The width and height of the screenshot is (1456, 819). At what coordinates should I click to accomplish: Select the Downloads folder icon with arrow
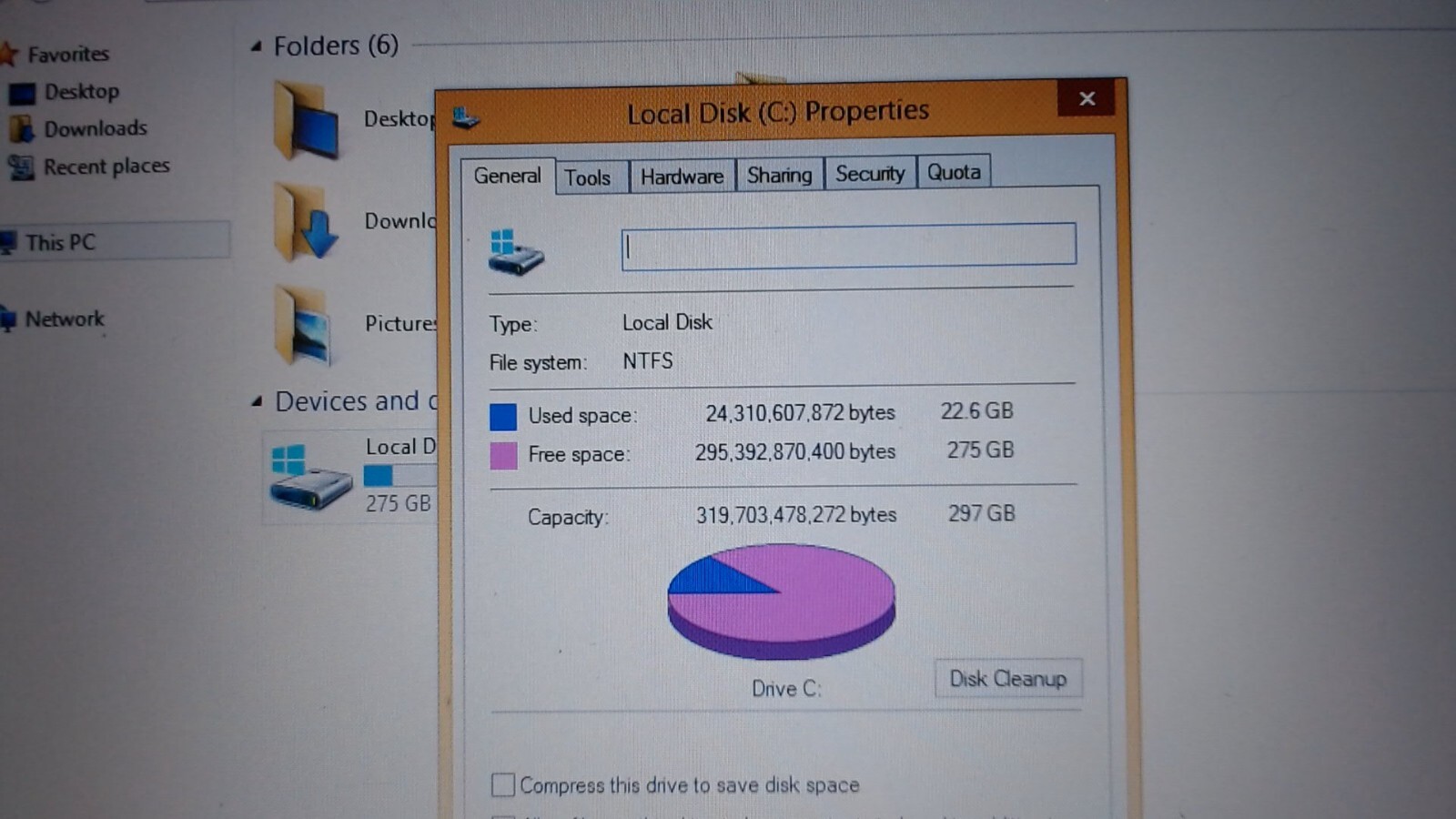coord(307,223)
